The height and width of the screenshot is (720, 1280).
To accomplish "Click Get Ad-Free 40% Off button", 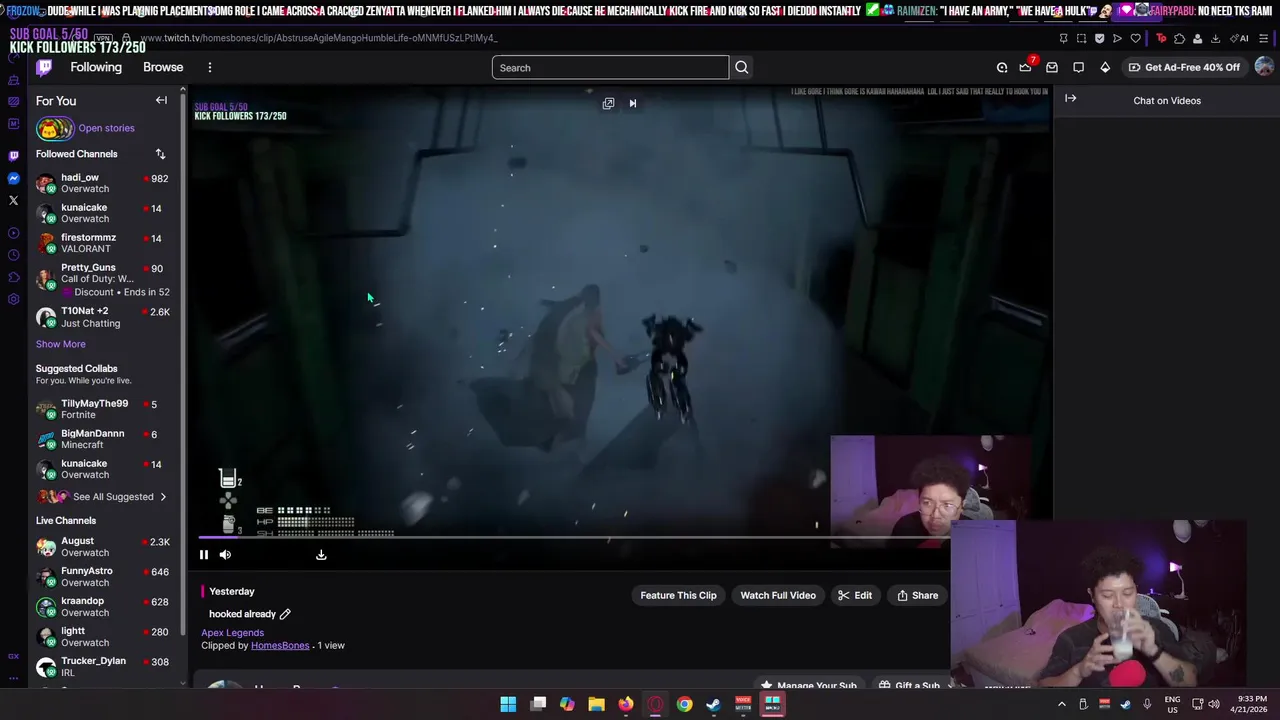I will point(1184,67).
